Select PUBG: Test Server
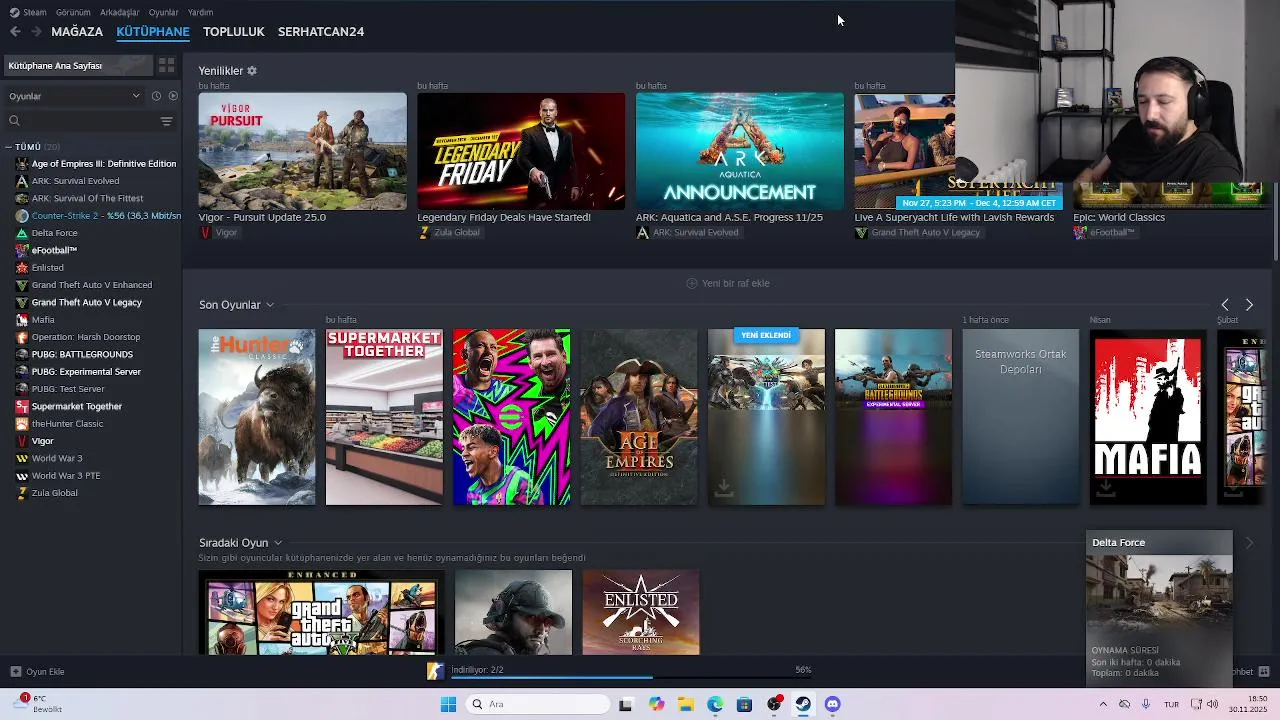 click(68, 389)
